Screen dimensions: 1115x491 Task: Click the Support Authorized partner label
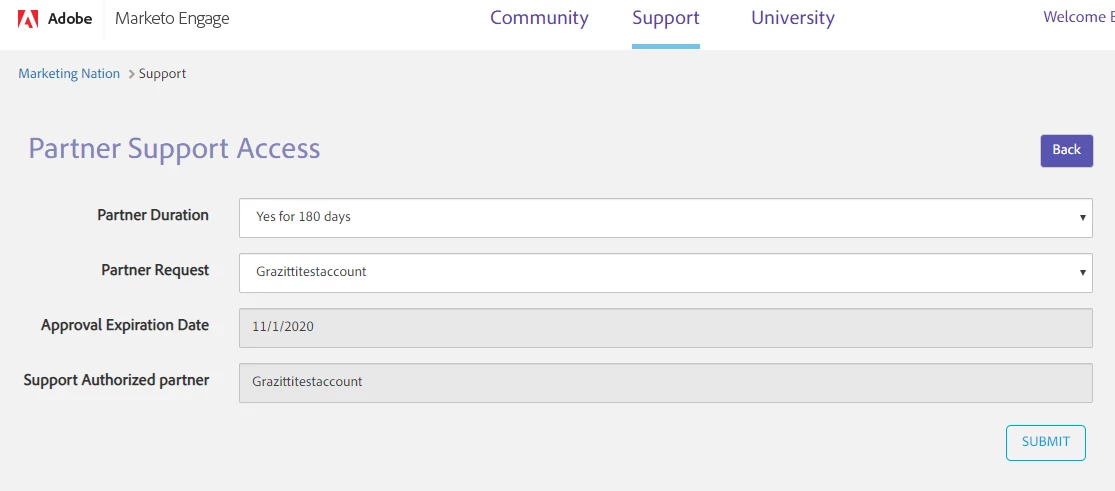117,381
